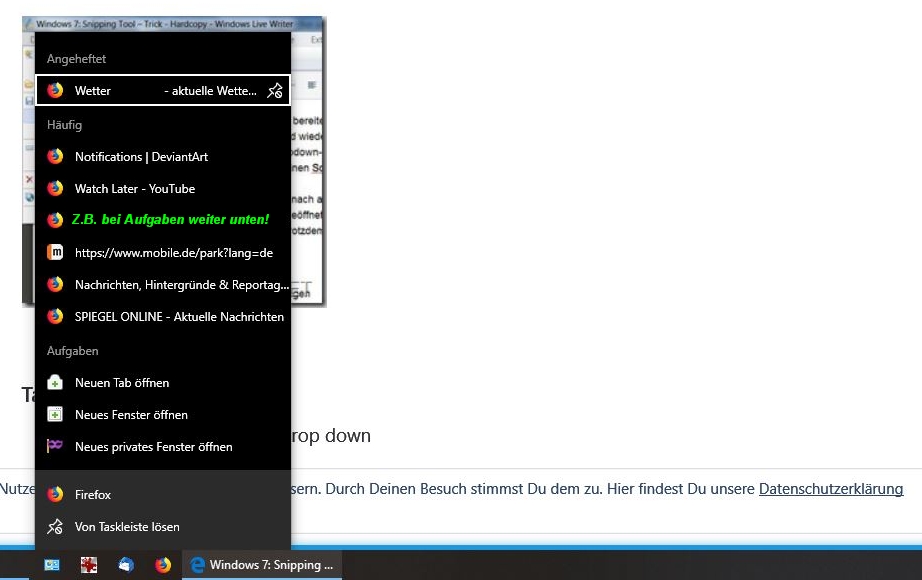Screen dimensions: 922x580
Task: Click Firefox icon in the taskbar
Action: (163, 565)
